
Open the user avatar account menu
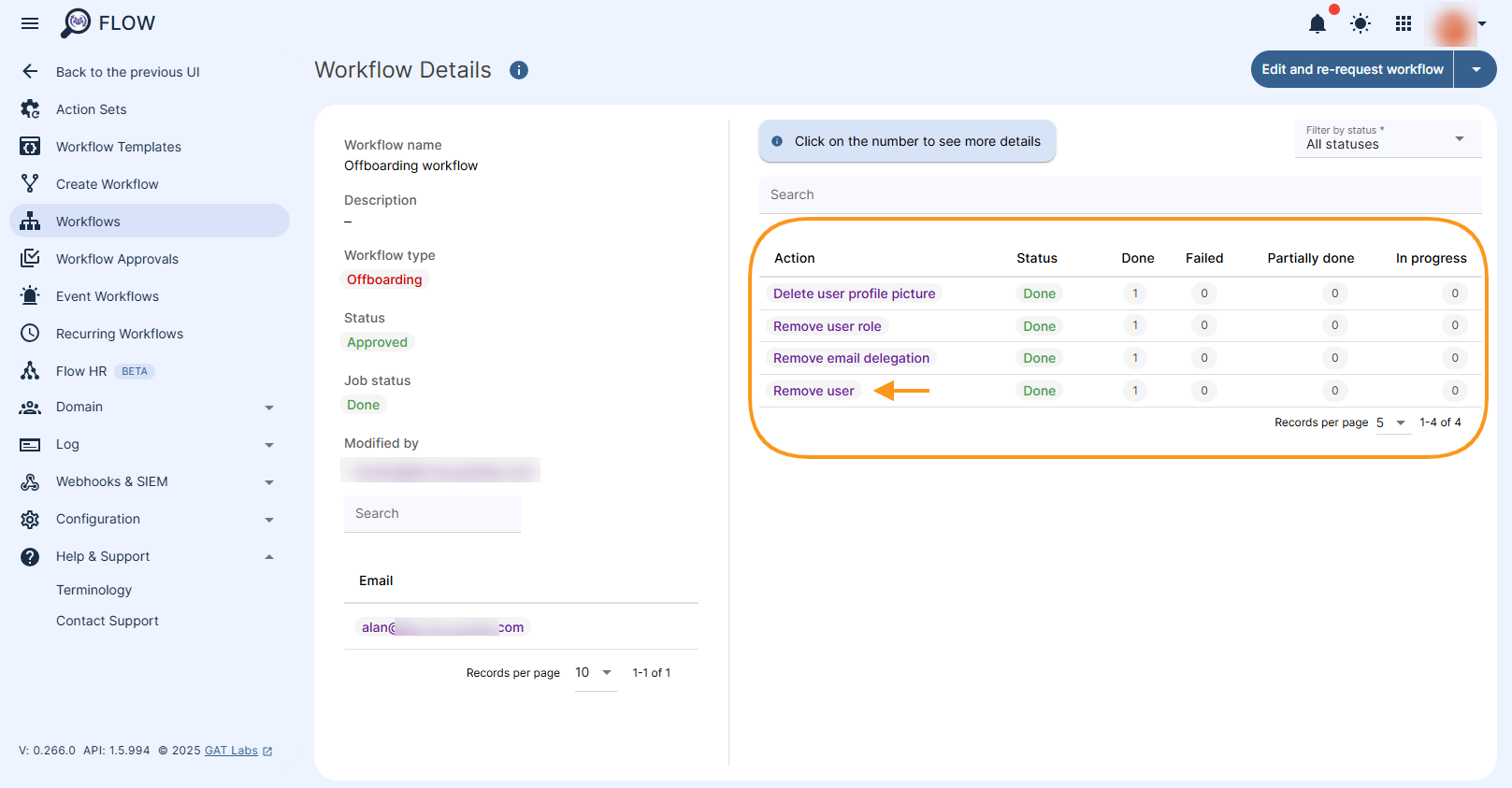1456,25
